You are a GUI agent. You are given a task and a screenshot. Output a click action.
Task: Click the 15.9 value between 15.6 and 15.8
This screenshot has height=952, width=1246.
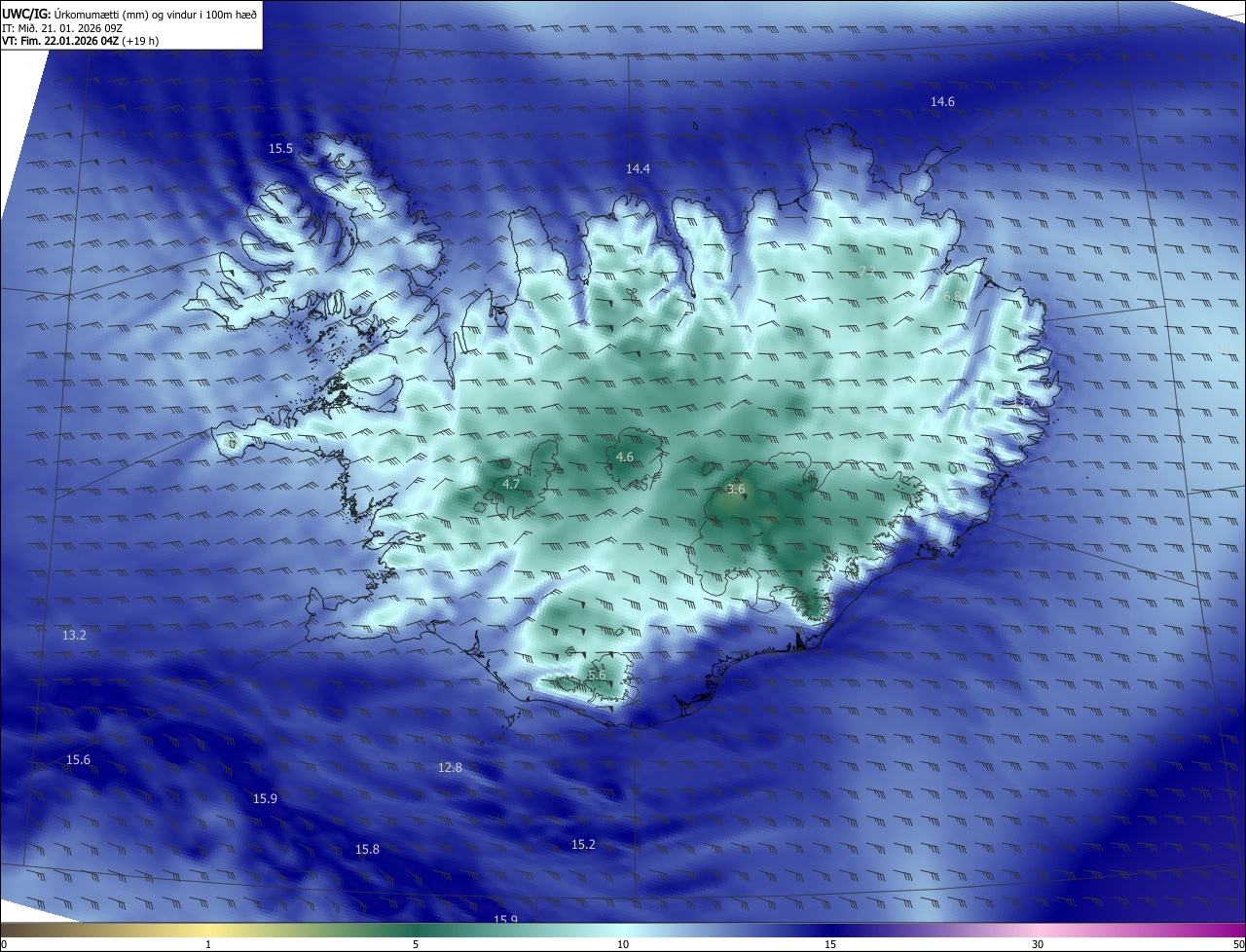click(265, 798)
